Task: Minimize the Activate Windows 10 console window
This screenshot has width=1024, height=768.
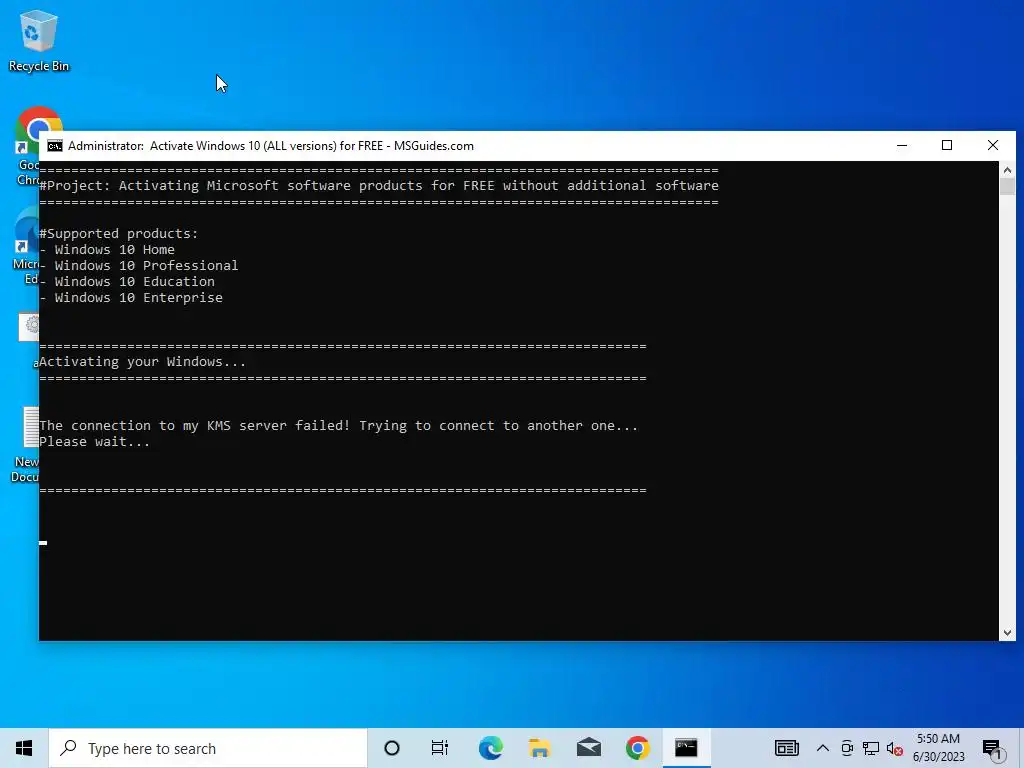Action: 902,146
